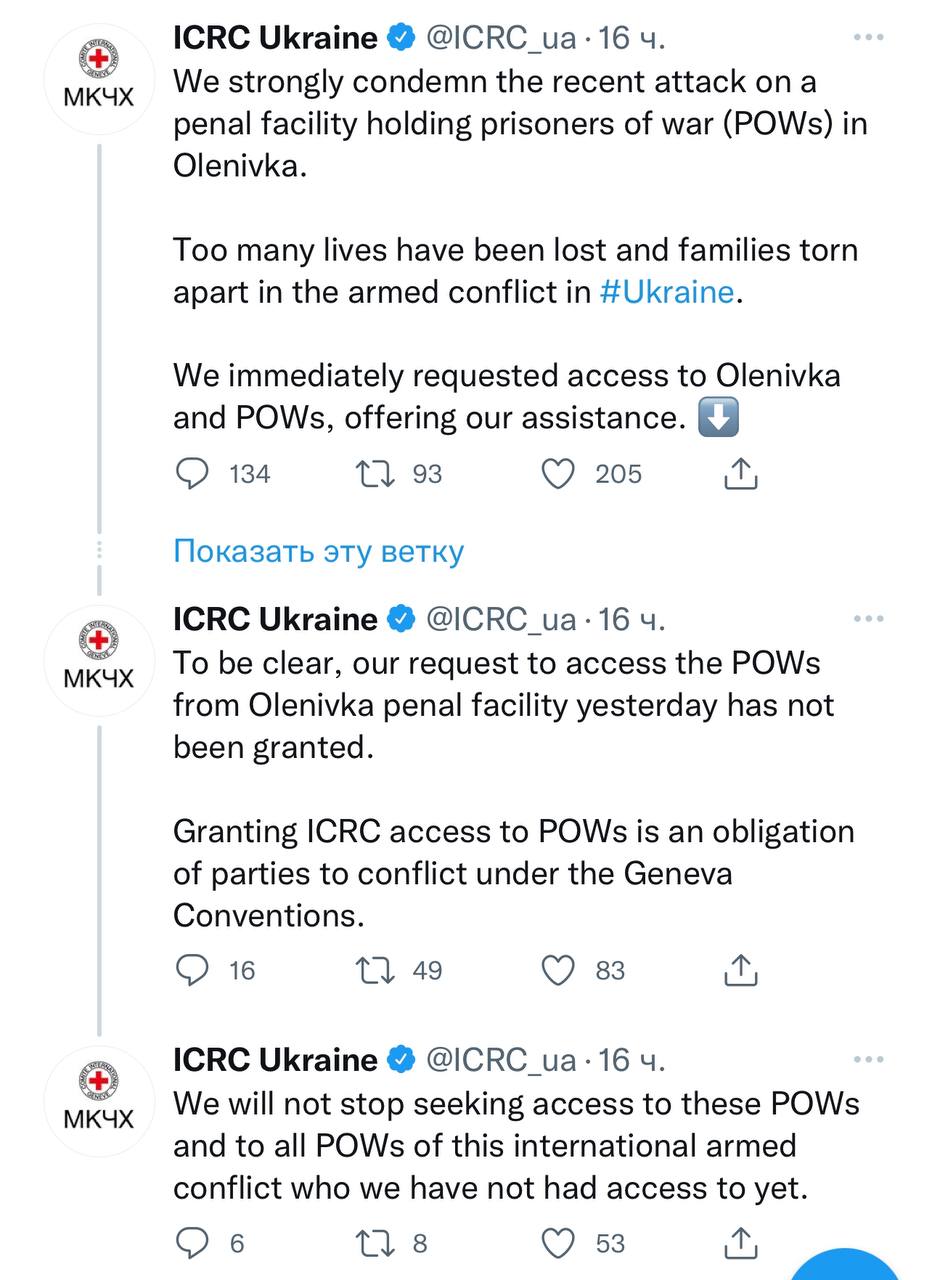Like the tweet with 83 likes

pyautogui.click(x=558, y=970)
